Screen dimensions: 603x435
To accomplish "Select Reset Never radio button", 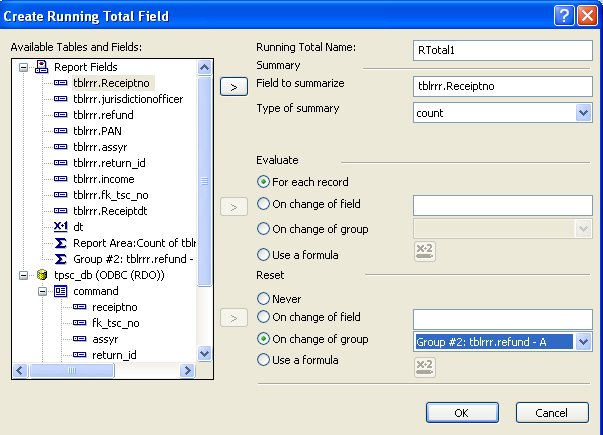I will point(264,299).
